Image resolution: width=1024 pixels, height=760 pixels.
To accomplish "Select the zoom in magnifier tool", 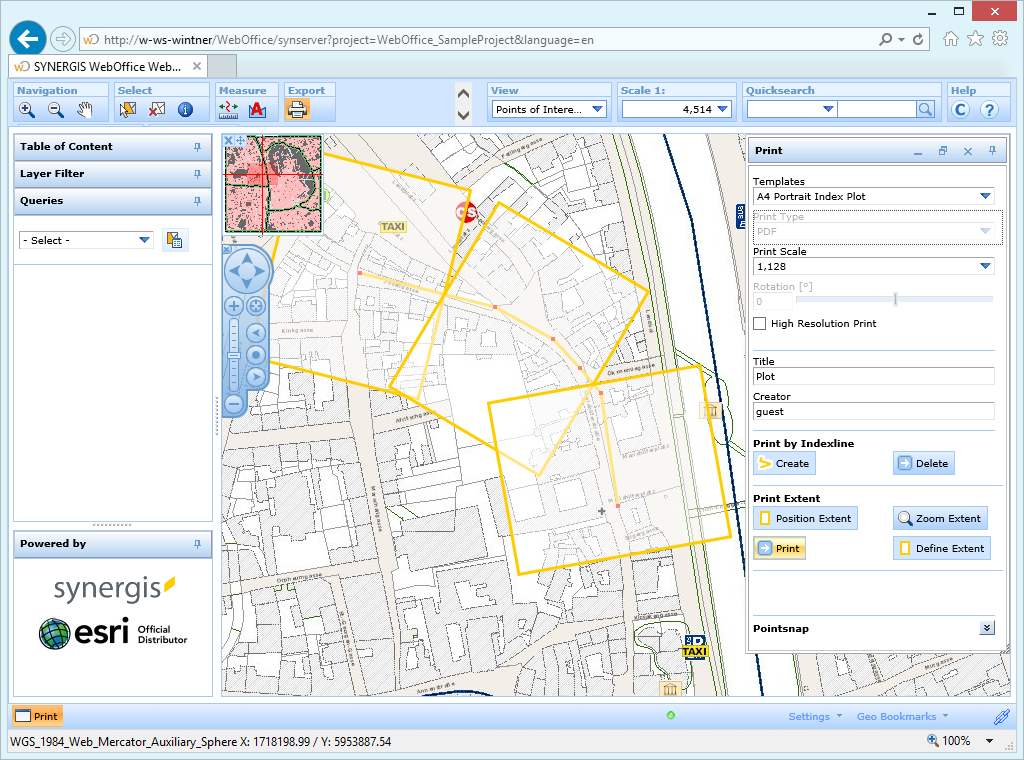I will [x=27, y=110].
